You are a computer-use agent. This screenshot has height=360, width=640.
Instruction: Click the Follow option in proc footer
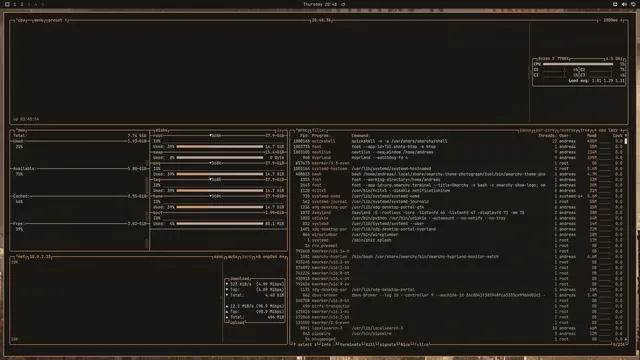click(422, 344)
